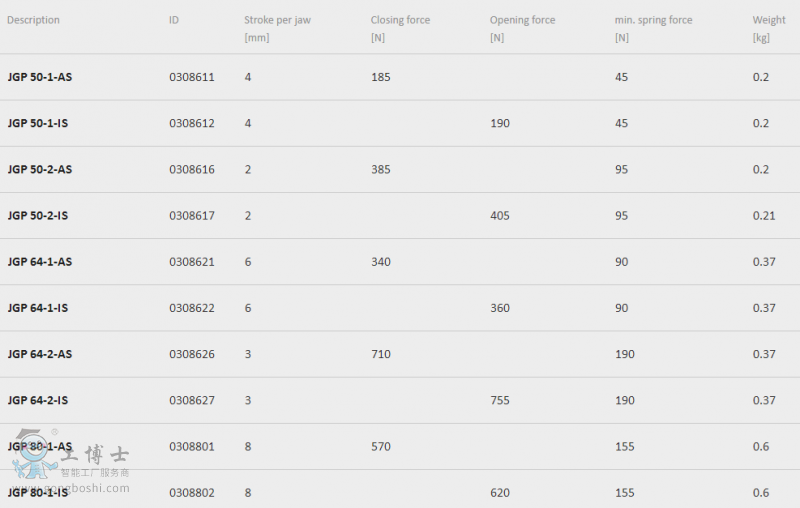Screen dimensions: 800x508
Task: Open the JGP 64-2-IS product row
Action: coord(400,400)
